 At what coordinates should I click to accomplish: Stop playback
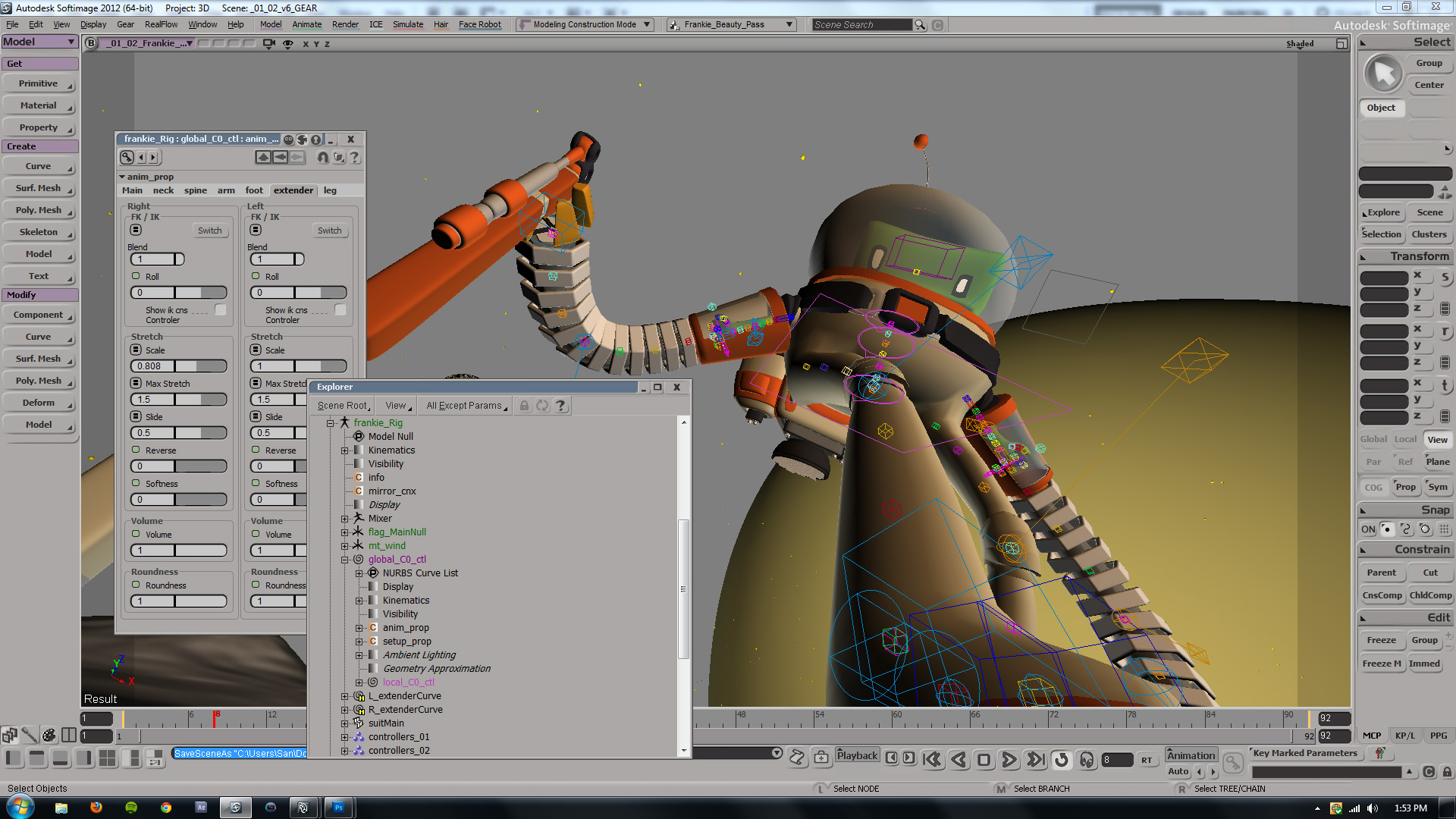click(984, 759)
